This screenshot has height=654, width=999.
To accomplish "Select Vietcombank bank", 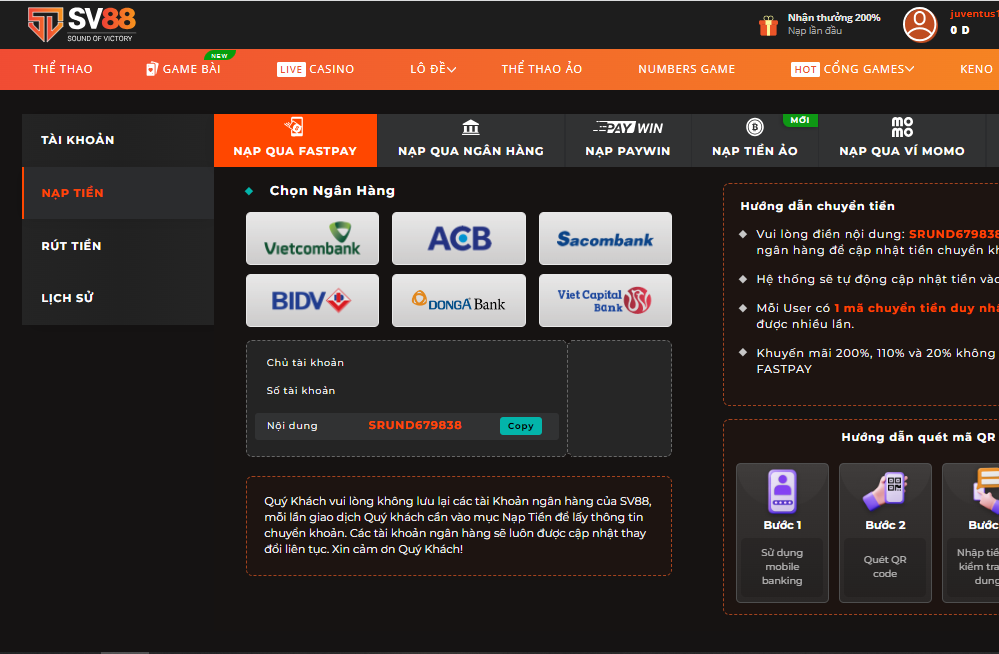I will pyautogui.click(x=312, y=238).
